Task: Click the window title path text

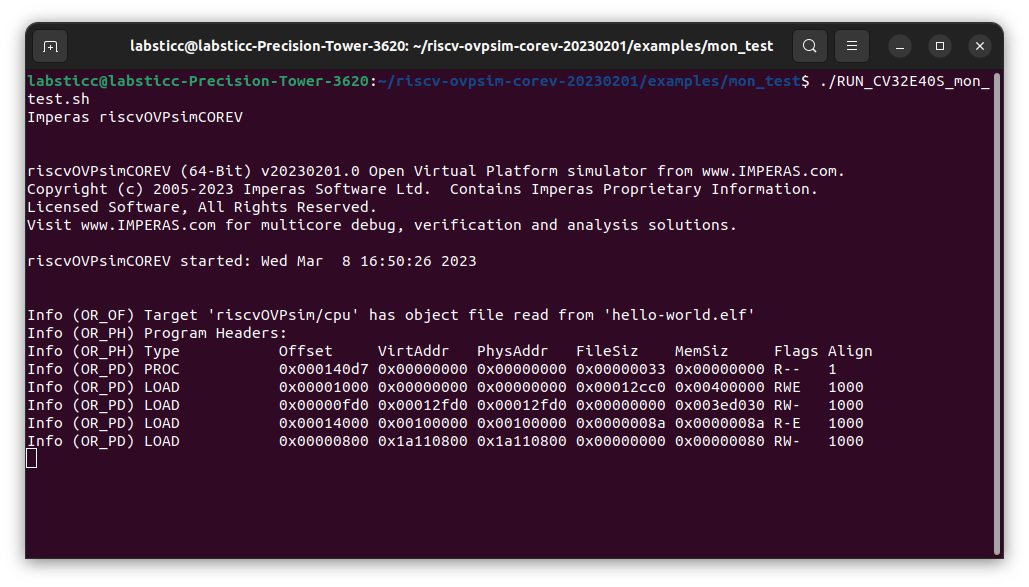Action: [450, 45]
